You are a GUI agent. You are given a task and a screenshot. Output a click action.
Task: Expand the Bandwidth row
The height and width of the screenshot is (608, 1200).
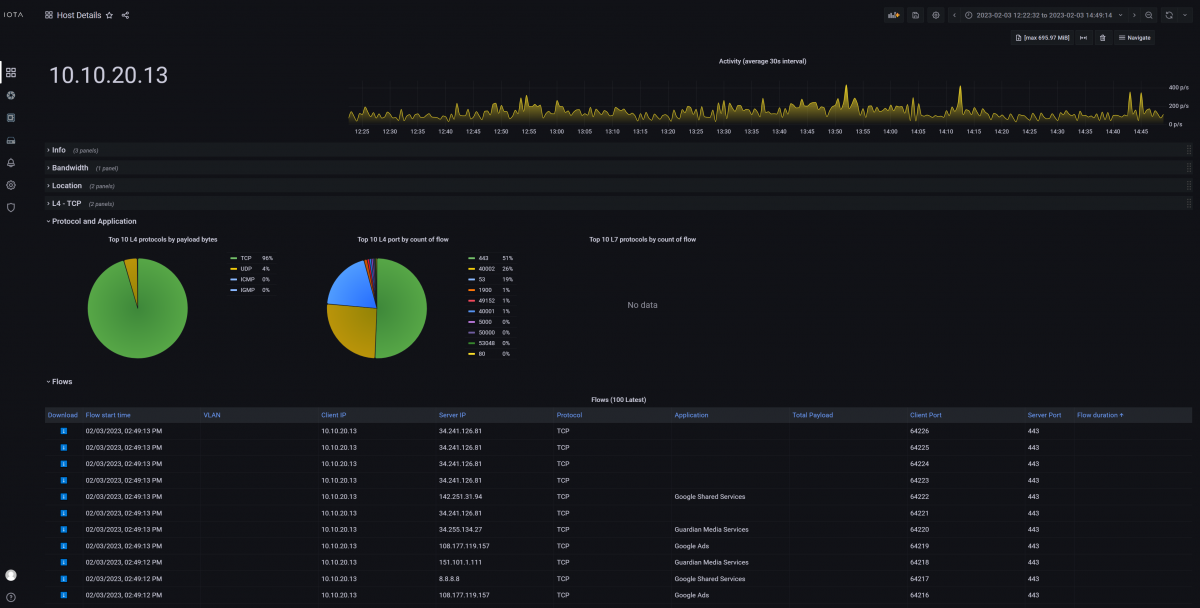(69, 168)
